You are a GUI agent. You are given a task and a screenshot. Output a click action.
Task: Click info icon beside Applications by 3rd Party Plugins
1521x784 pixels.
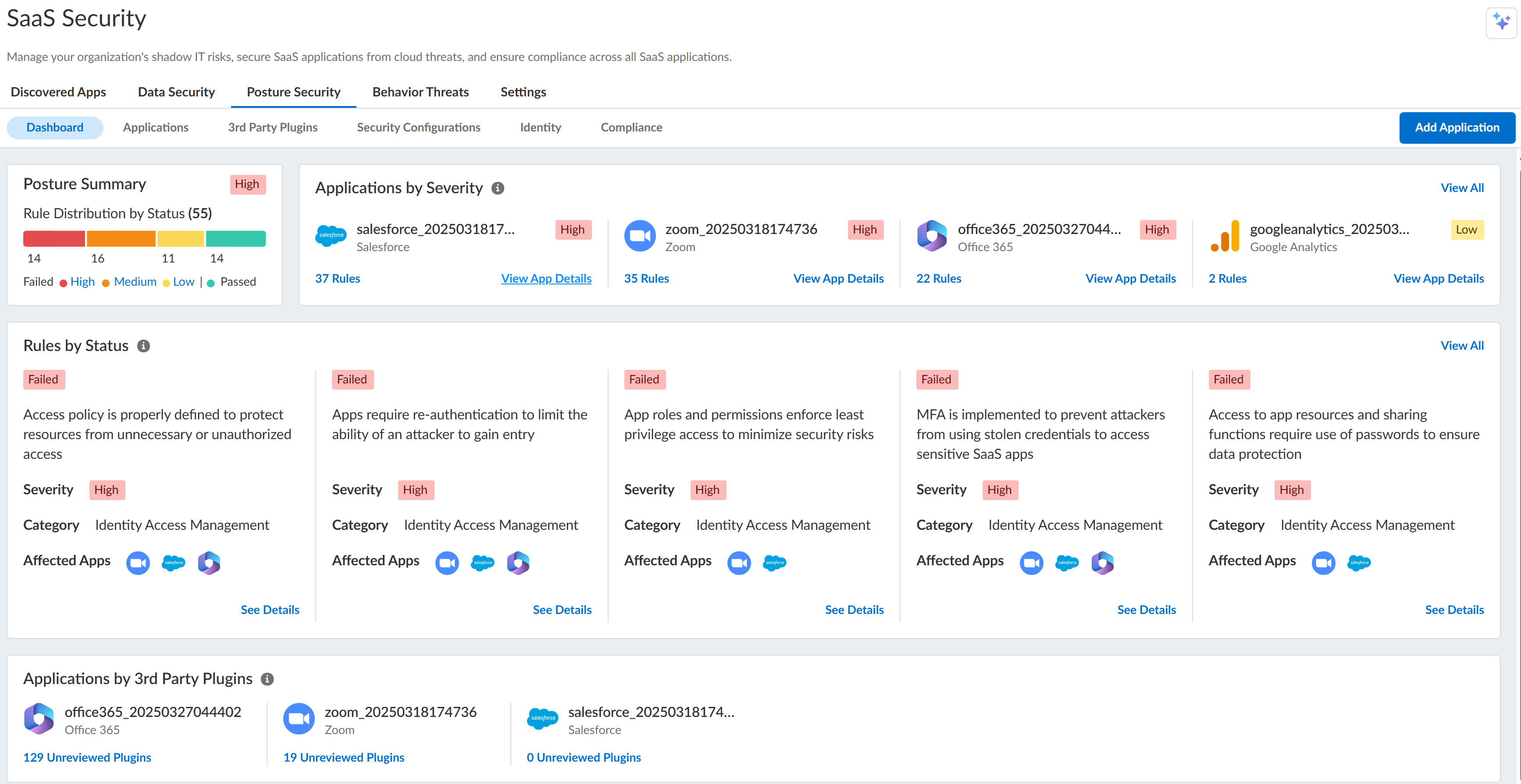tap(267, 679)
